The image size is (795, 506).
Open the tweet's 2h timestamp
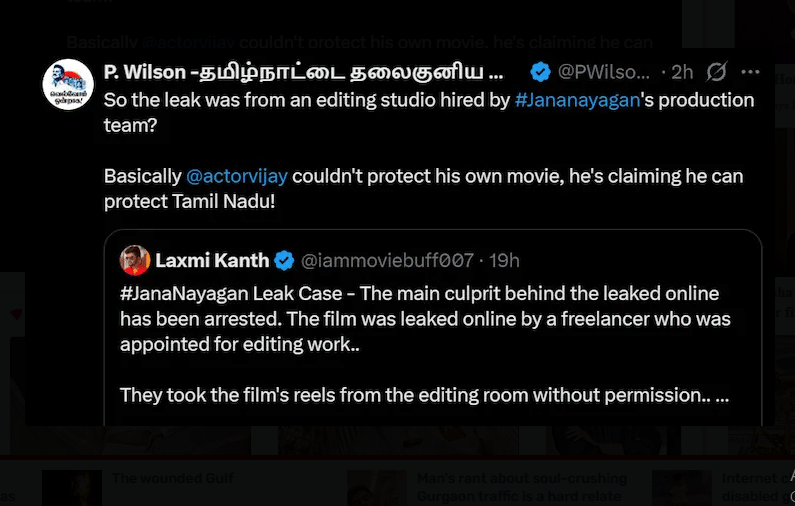(x=683, y=72)
